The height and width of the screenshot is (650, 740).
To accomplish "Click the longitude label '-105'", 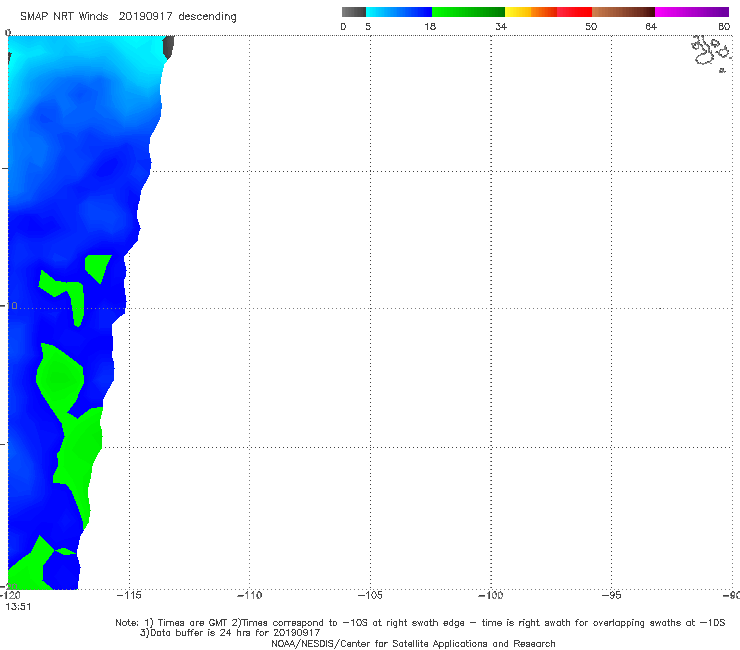I will pyautogui.click(x=370, y=596).
